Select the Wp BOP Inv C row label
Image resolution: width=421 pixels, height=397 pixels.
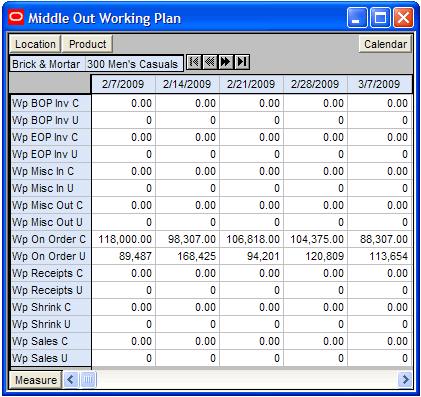point(51,103)
